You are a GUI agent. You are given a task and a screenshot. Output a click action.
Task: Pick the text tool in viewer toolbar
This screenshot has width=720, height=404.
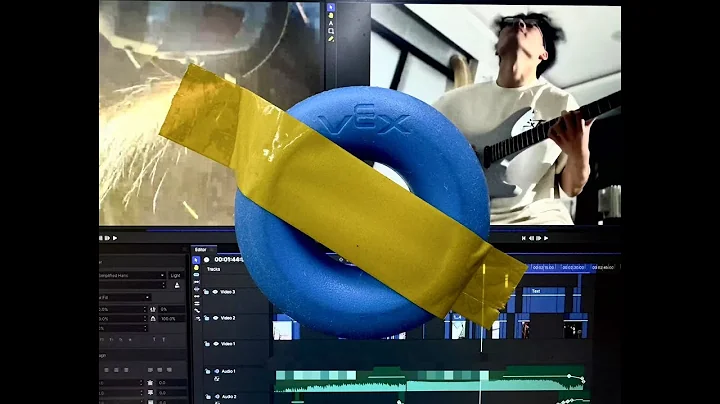331,23
